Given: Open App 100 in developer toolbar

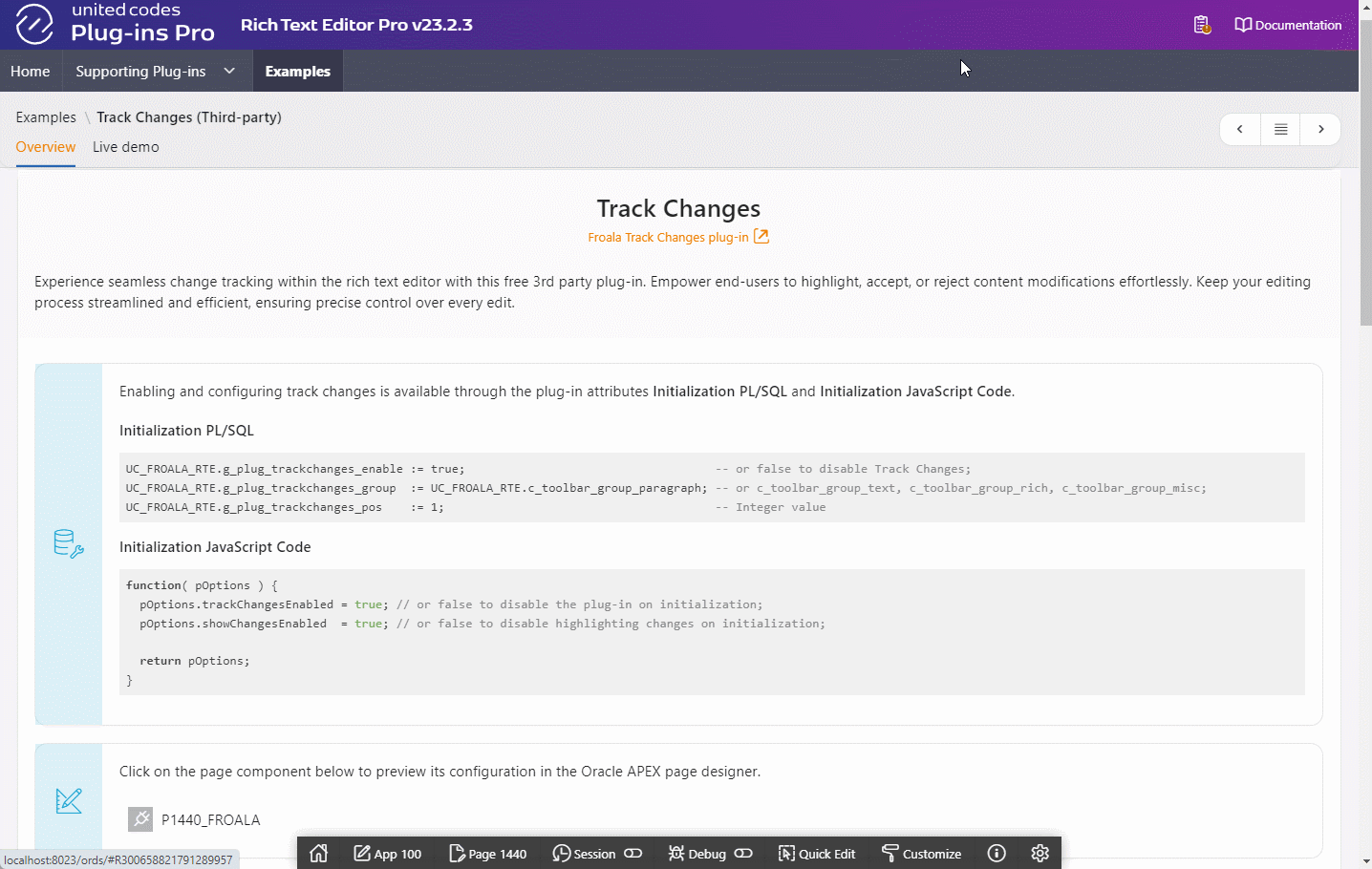Looking at the screenshot, I should pos(388,854).
